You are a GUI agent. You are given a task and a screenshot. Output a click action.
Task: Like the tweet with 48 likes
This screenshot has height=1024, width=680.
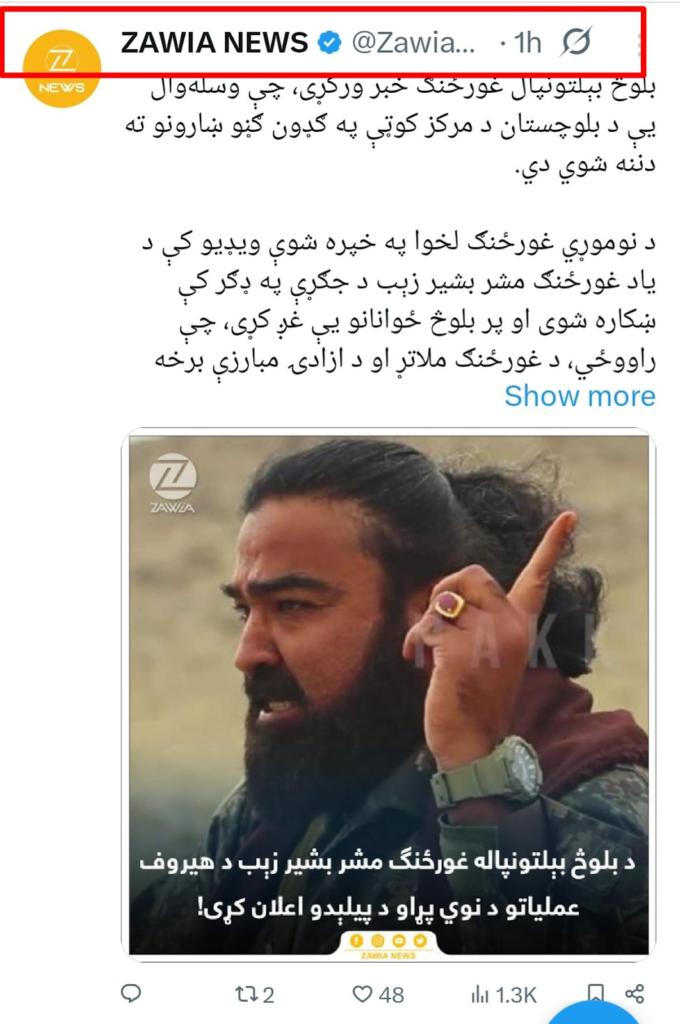click(x=378, y=995)
